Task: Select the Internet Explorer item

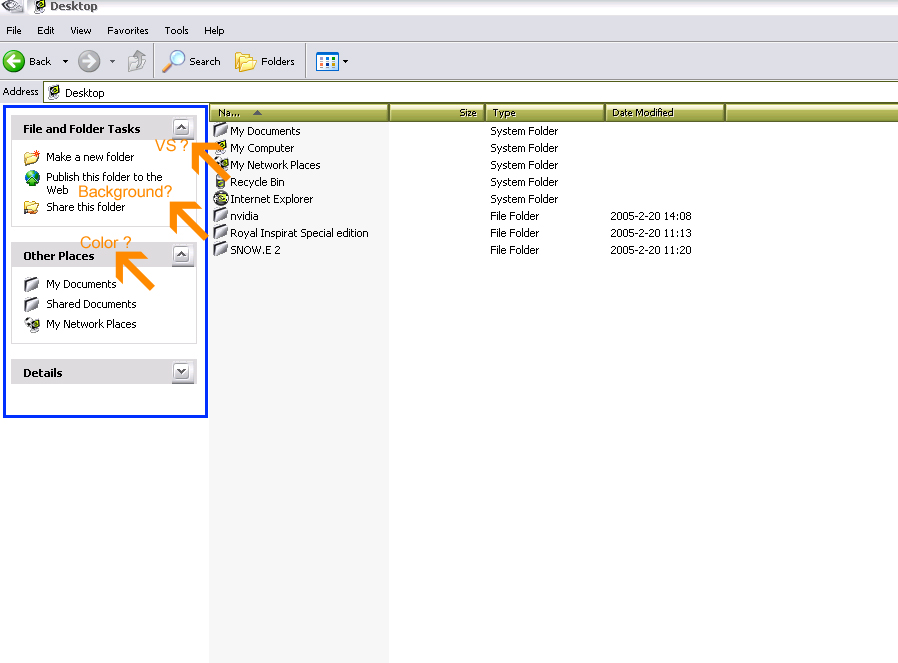Action: (271, 199)
